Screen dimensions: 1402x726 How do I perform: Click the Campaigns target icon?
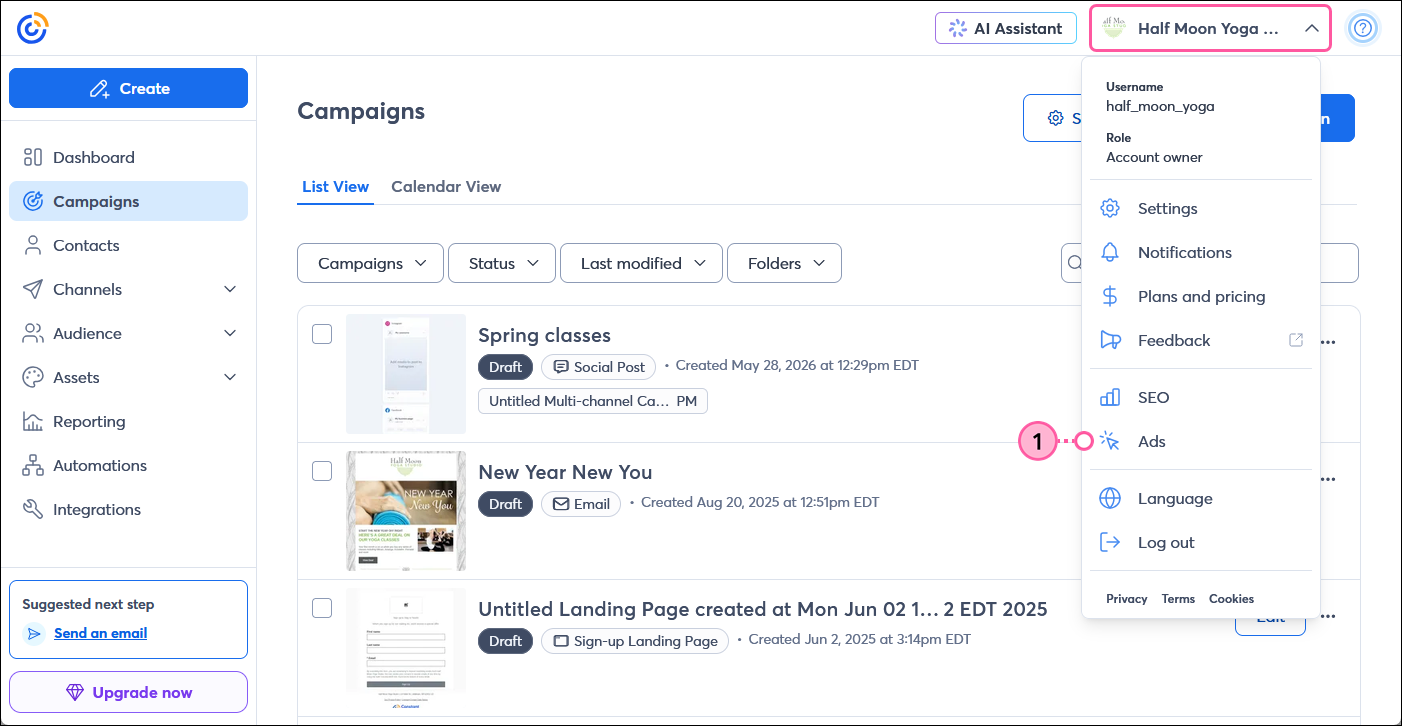pos(33,201)
